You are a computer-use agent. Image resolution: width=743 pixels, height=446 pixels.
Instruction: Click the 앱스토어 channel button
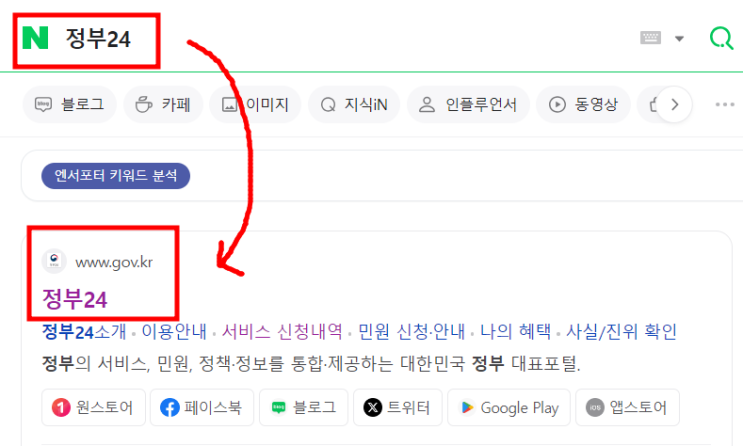pos(627,408)
